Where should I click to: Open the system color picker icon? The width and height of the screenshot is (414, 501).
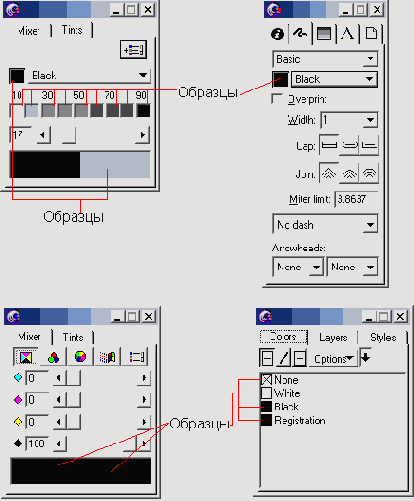coord(108,357)
